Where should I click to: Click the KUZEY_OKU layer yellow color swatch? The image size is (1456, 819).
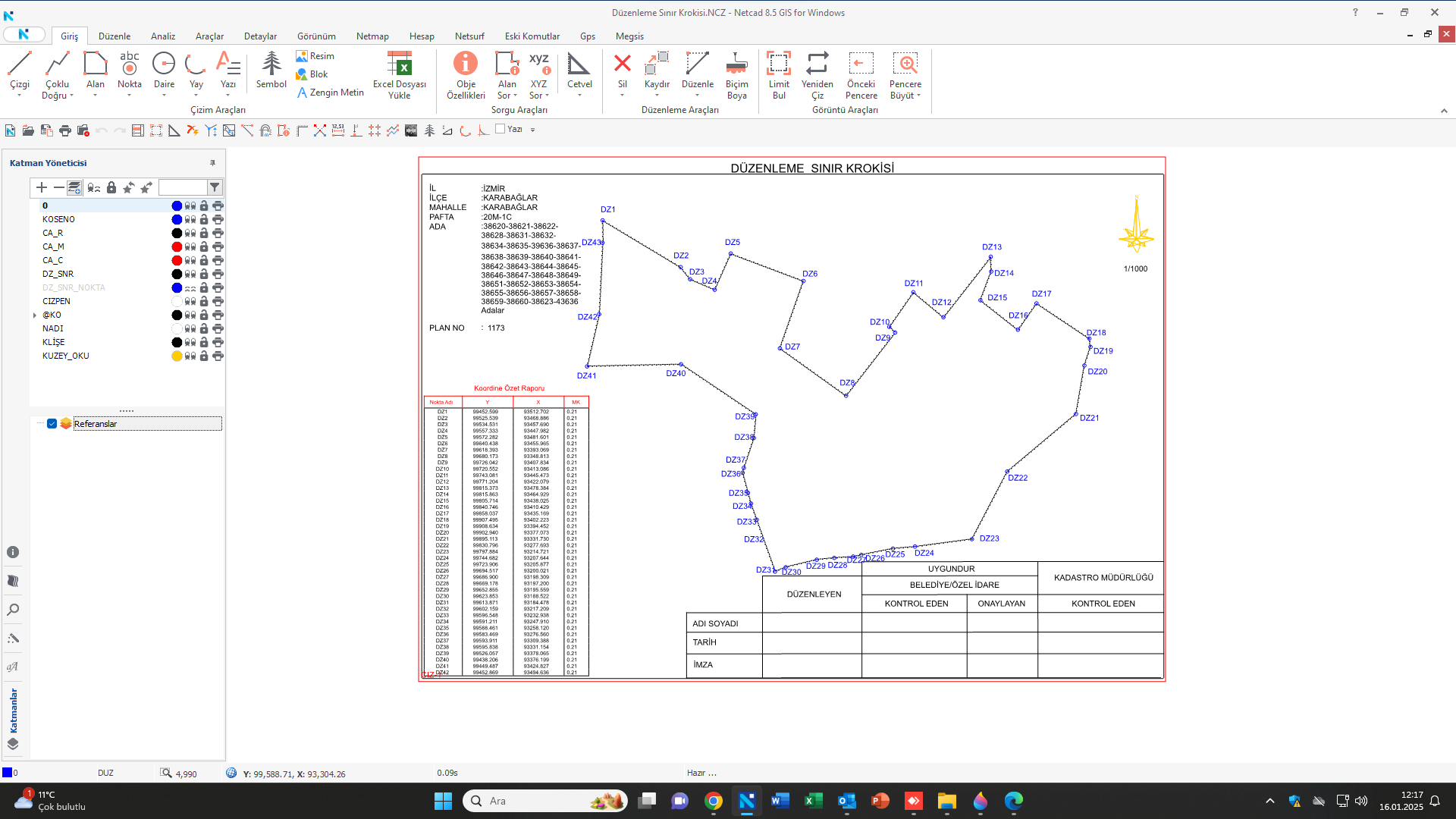177,356
